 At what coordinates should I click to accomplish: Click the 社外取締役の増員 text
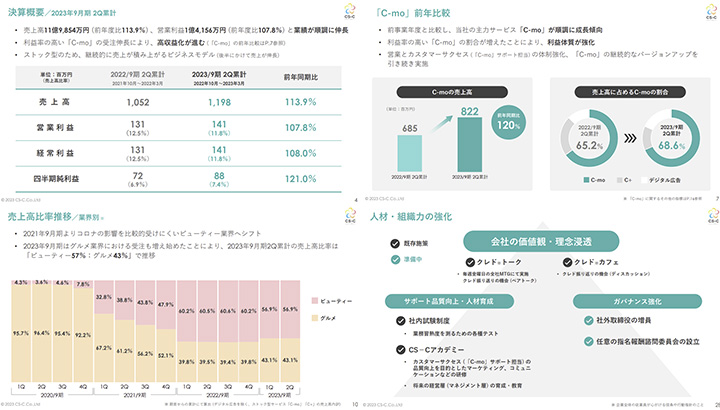point(624,320)
